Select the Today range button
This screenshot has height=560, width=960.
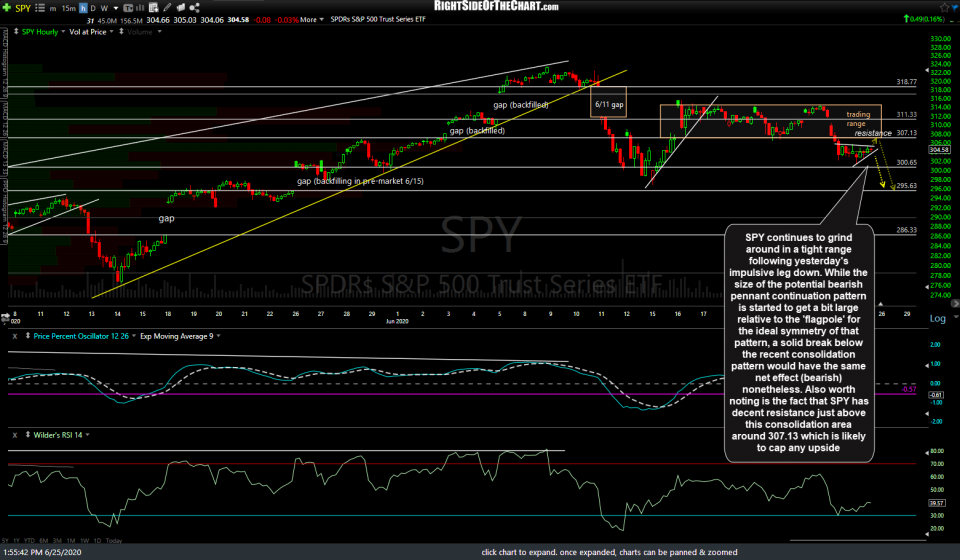(x=114, y=541)
